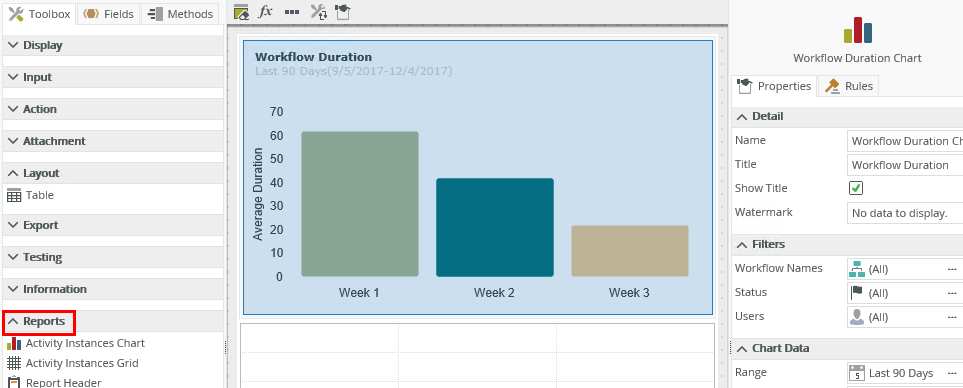Image resolution: width=963 pixels, height=388 pixels.
Task: Collapse the Reports toolbox section
Action: (x=39, y=321)
